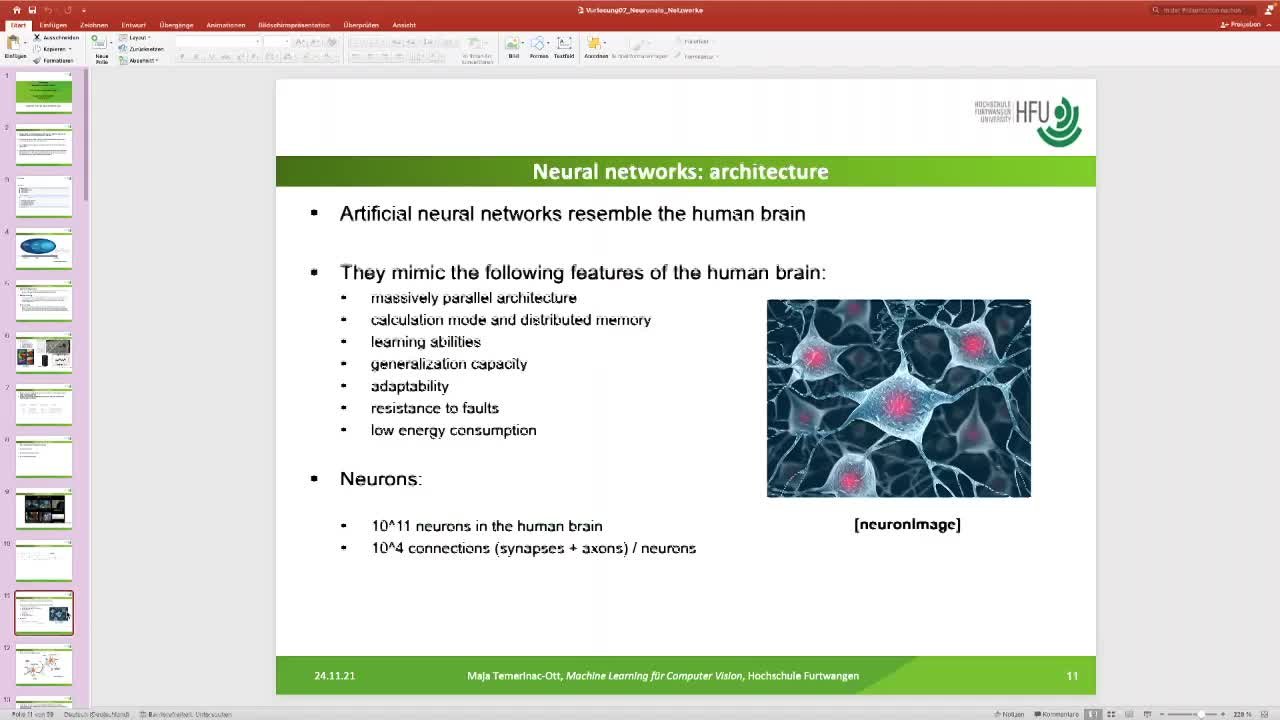Select slide 2 thumbnail
Screen dimensions: 1280x720
[43, 144]
